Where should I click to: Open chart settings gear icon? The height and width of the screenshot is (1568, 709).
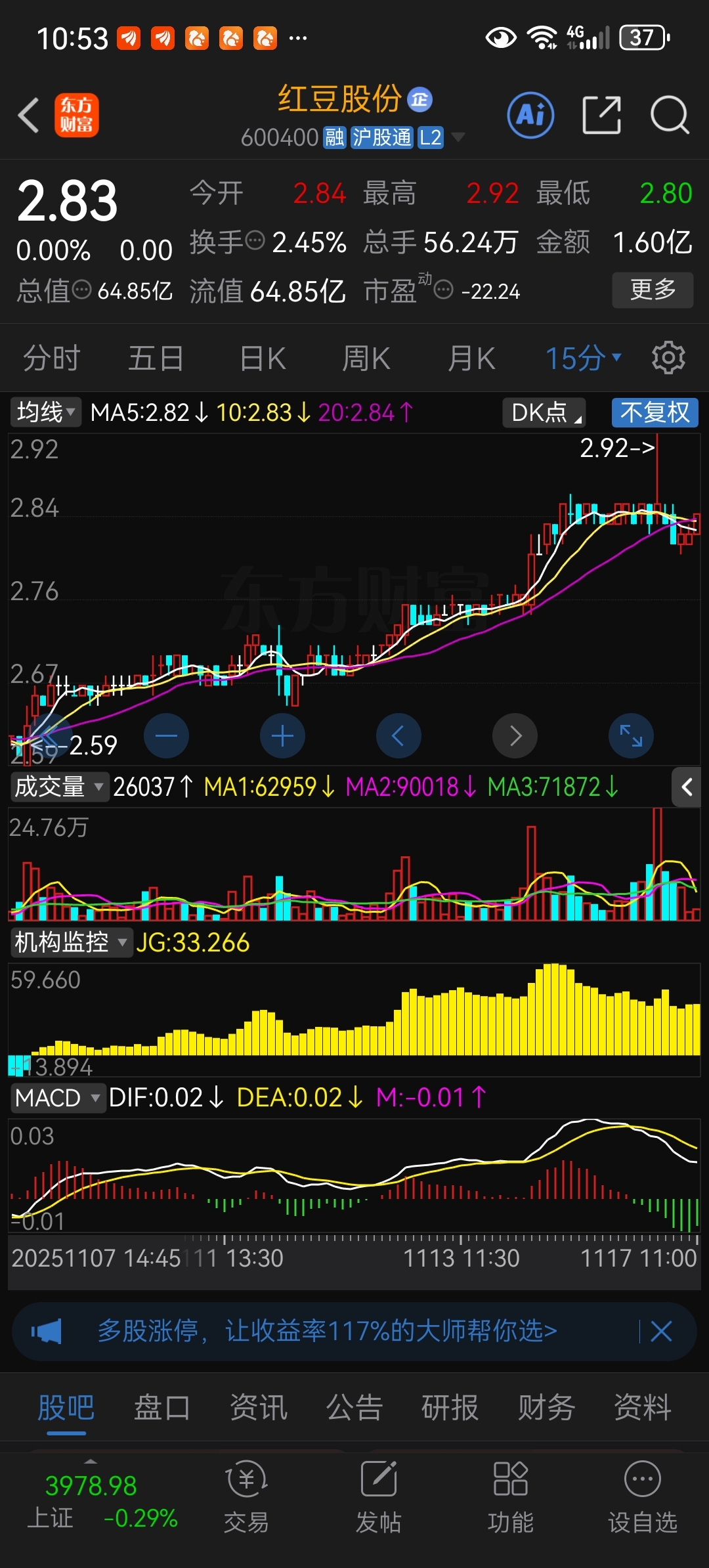[x=668, y=358]
